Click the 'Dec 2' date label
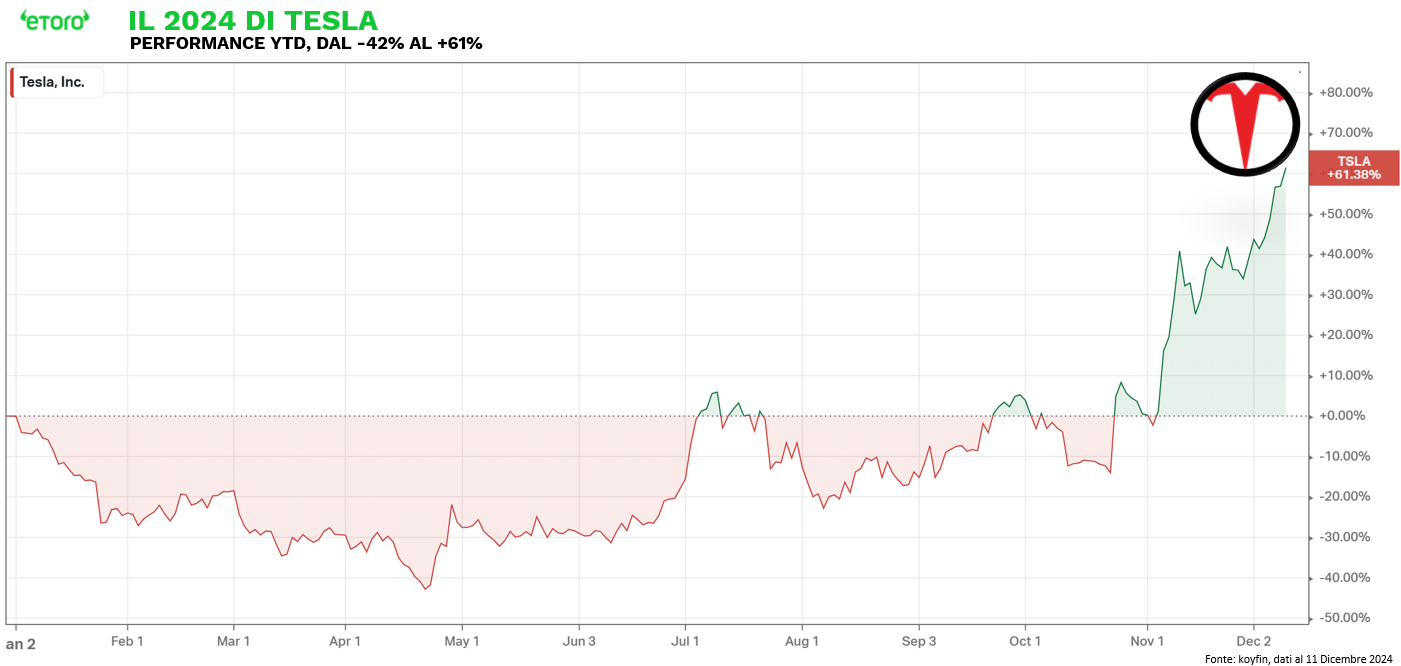This screenshot has height=666, width=1401. coord(1253,641)
